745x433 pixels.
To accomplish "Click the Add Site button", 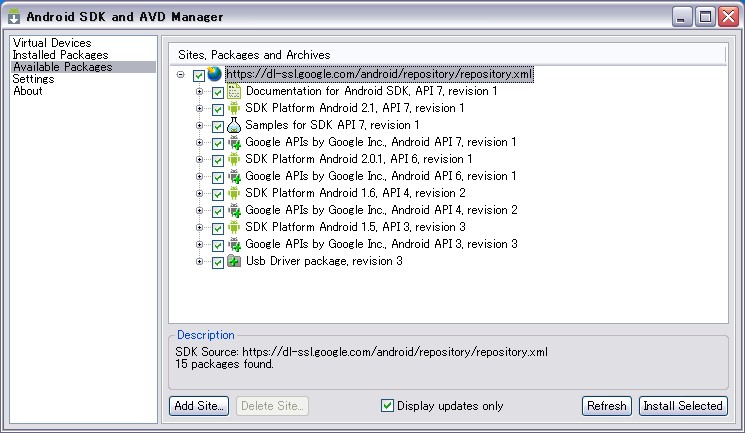I will point(200,406).
